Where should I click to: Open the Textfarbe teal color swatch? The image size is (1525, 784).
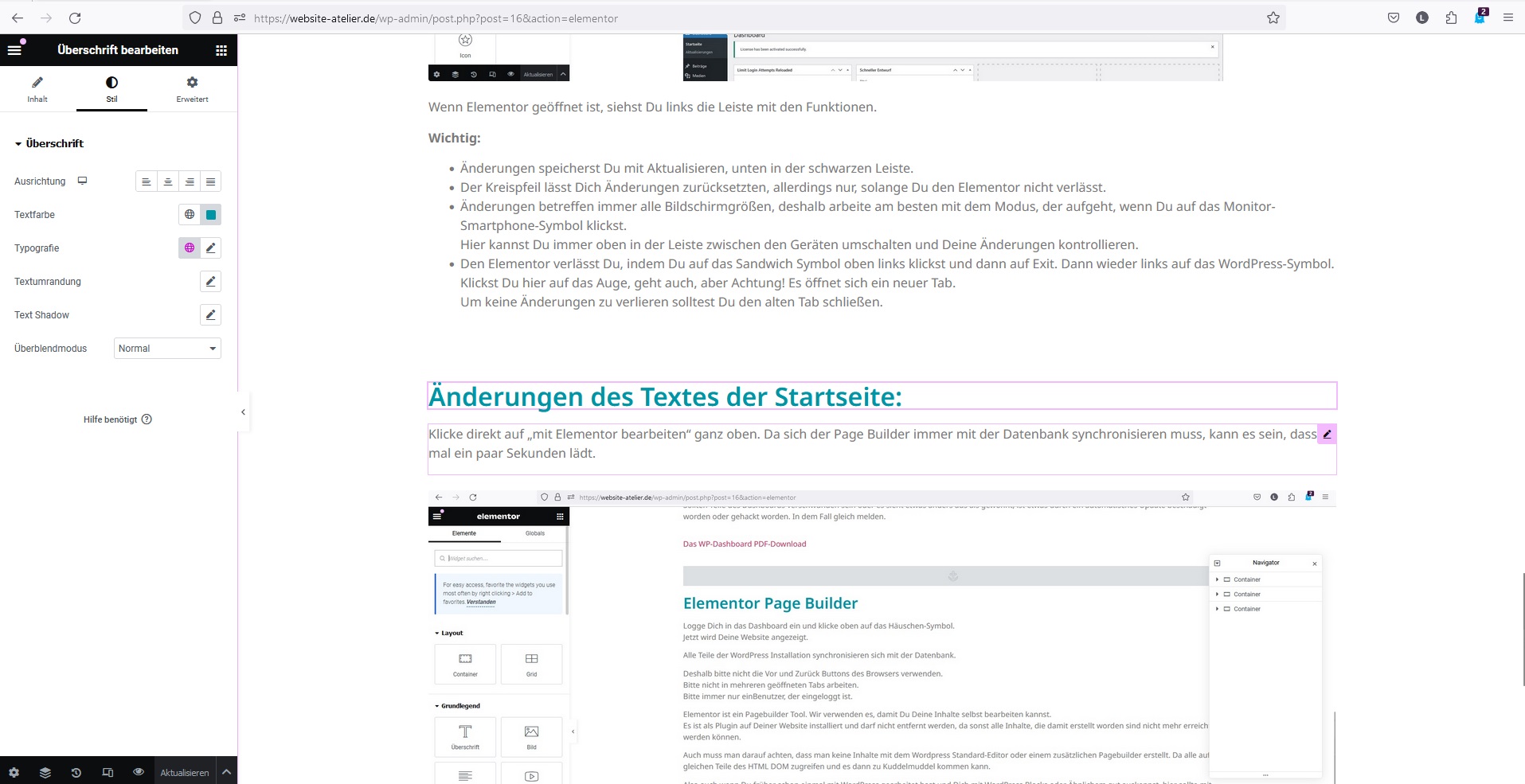coord(211,215)
